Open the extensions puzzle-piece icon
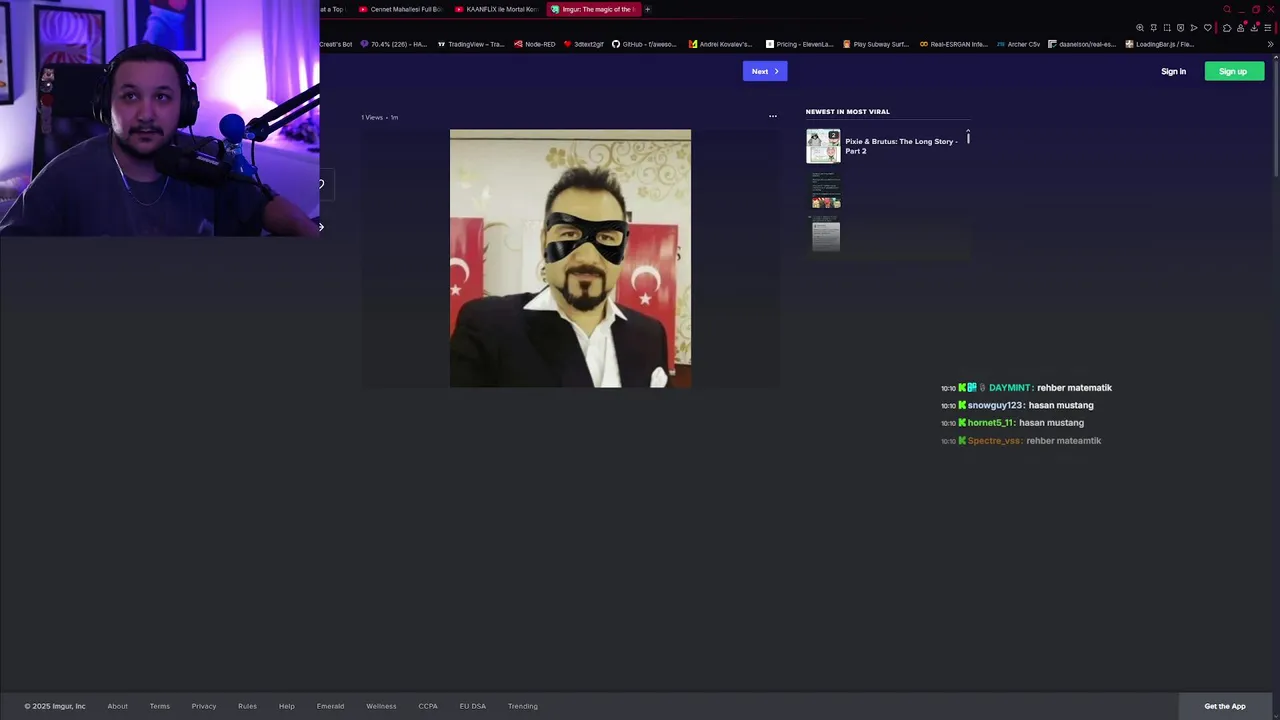1280x720 pixels. click(1227, 28)
